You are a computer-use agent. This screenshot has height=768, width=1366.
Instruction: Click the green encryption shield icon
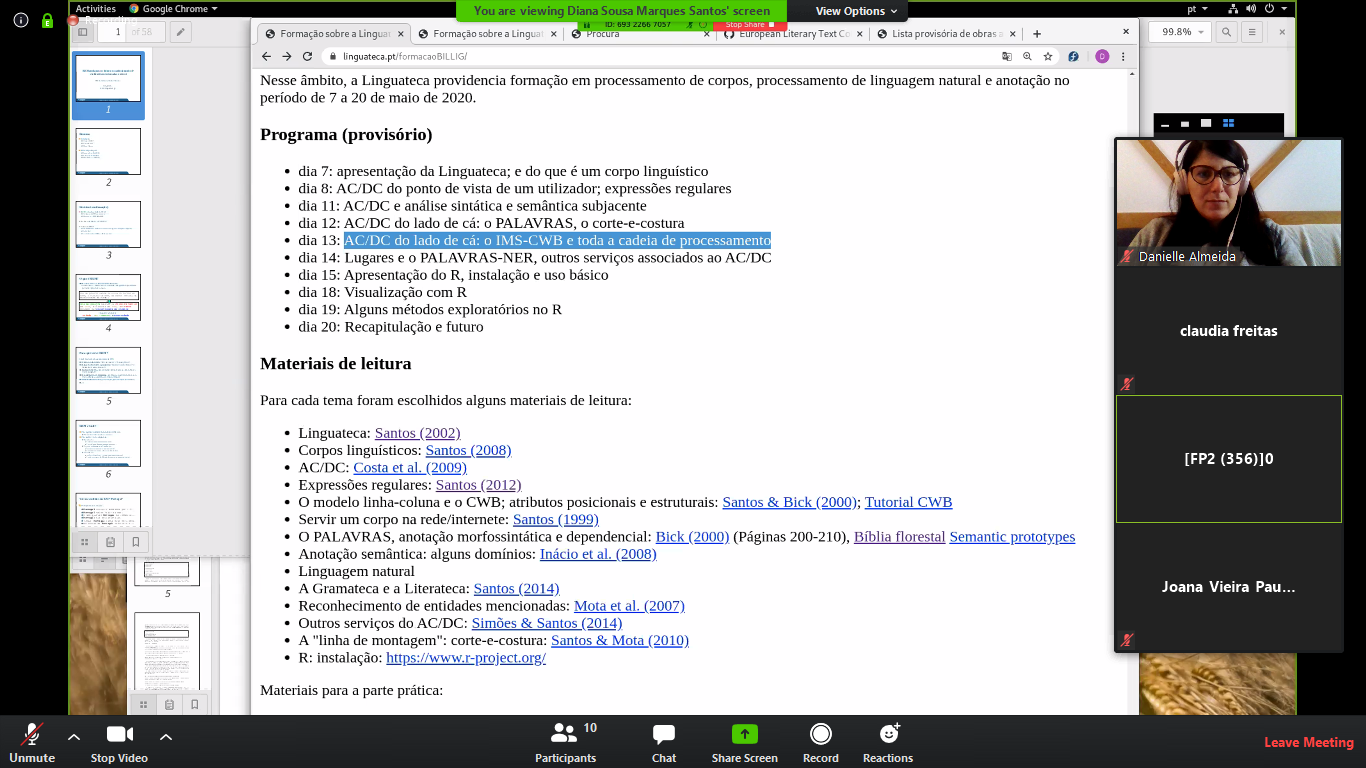(x=47, y=19)
